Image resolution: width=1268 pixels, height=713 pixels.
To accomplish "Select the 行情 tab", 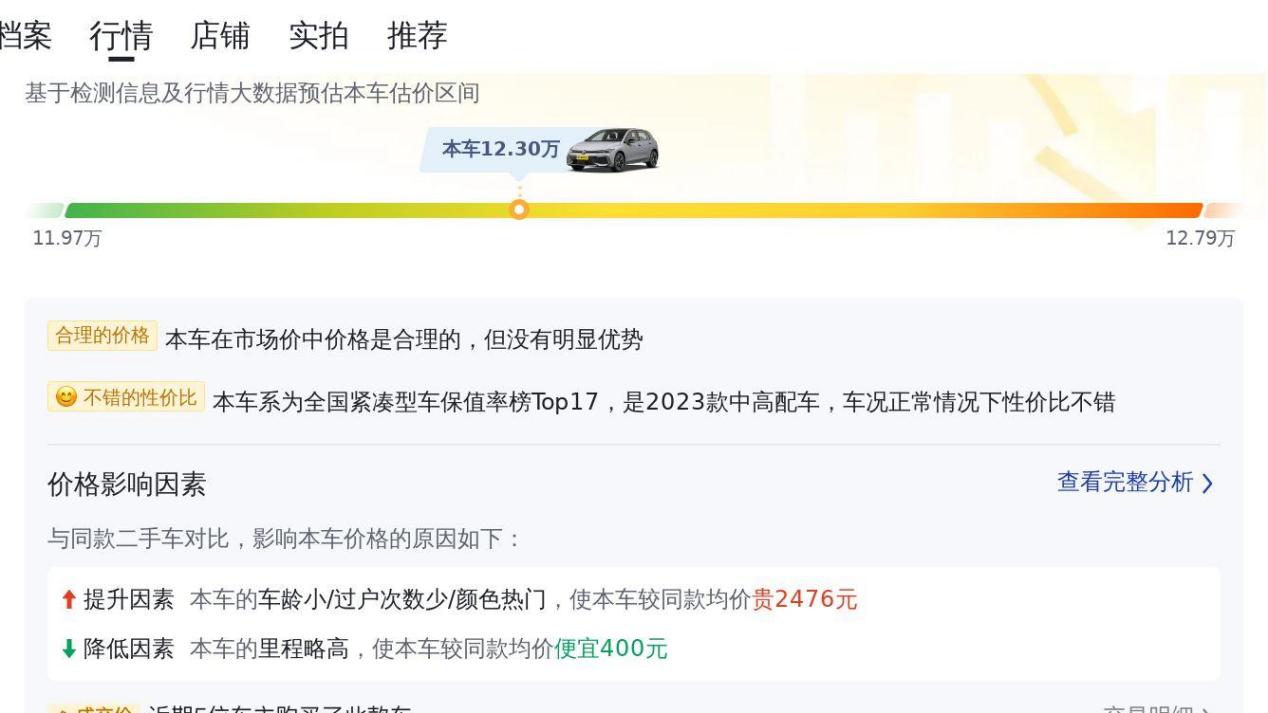I will pyautogui.click(x=121, y=36).
